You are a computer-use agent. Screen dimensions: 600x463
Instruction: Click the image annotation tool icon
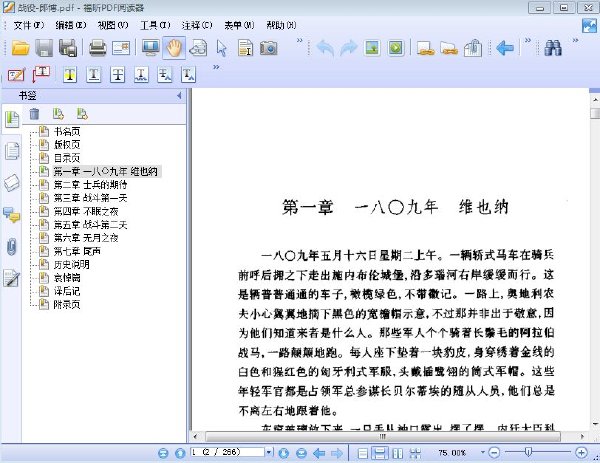pos(372,48)
